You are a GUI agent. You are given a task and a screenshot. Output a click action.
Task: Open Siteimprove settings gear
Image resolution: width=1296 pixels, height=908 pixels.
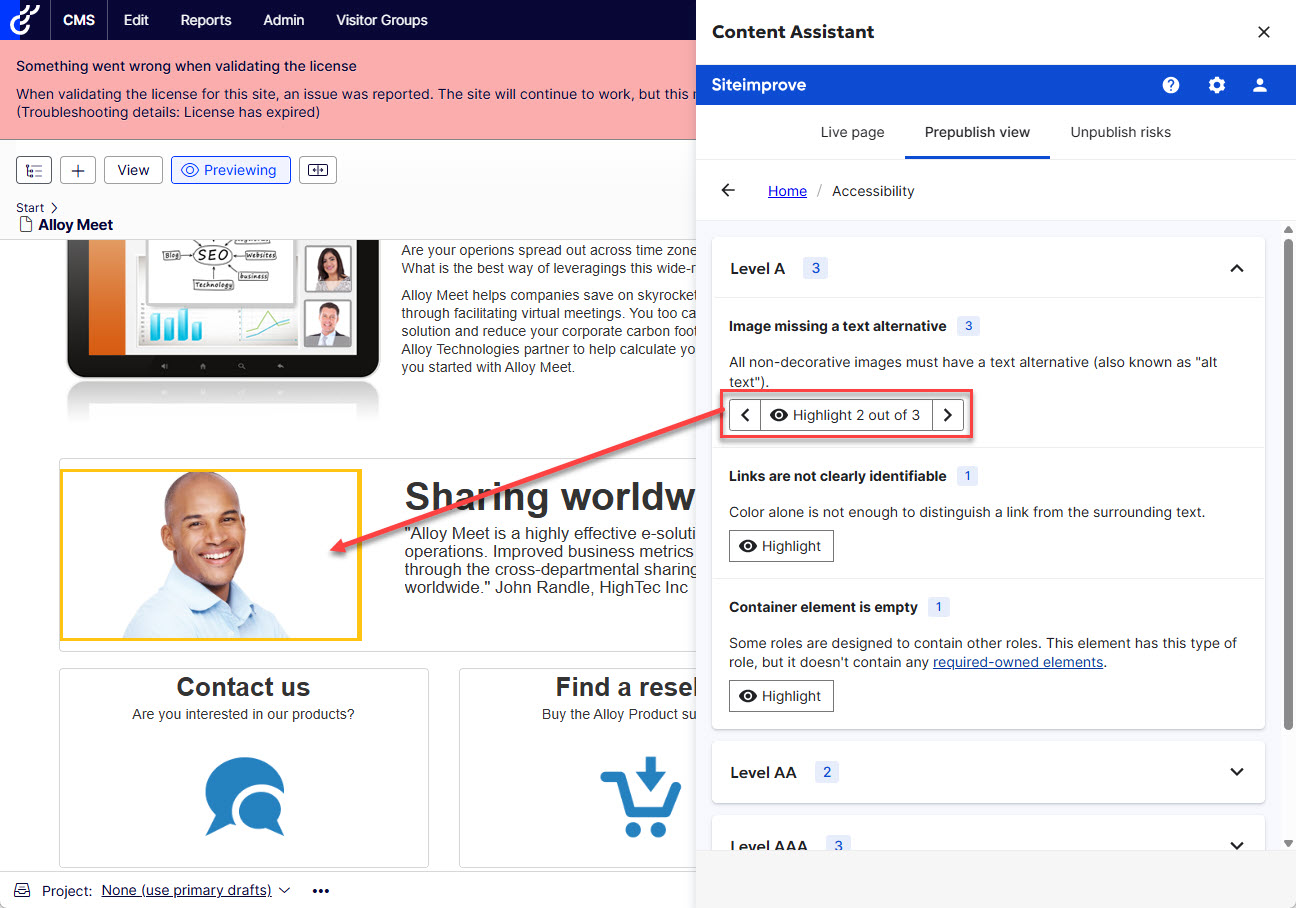[1217, 85]
